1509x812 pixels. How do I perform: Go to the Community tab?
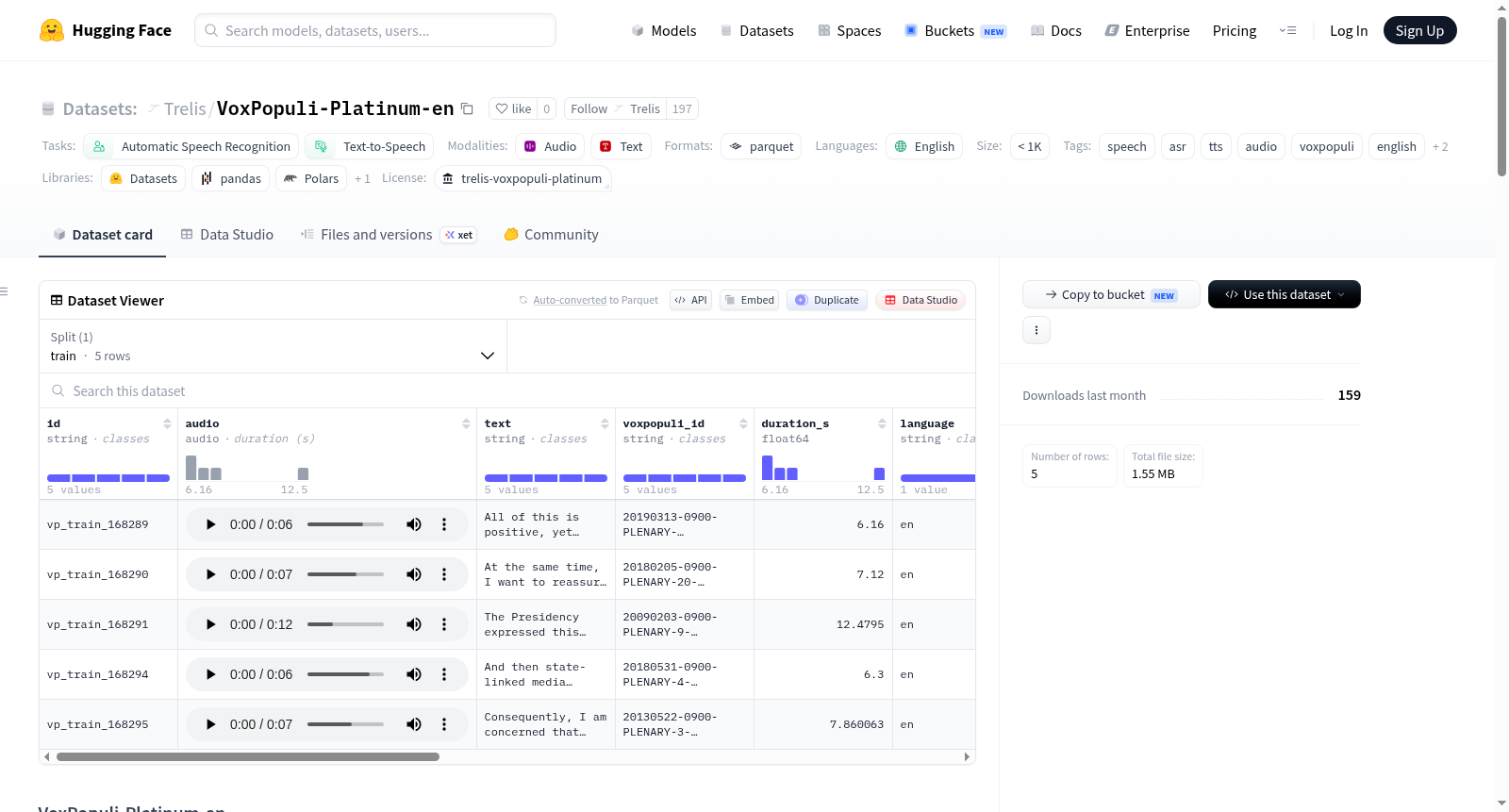[552, 235]
